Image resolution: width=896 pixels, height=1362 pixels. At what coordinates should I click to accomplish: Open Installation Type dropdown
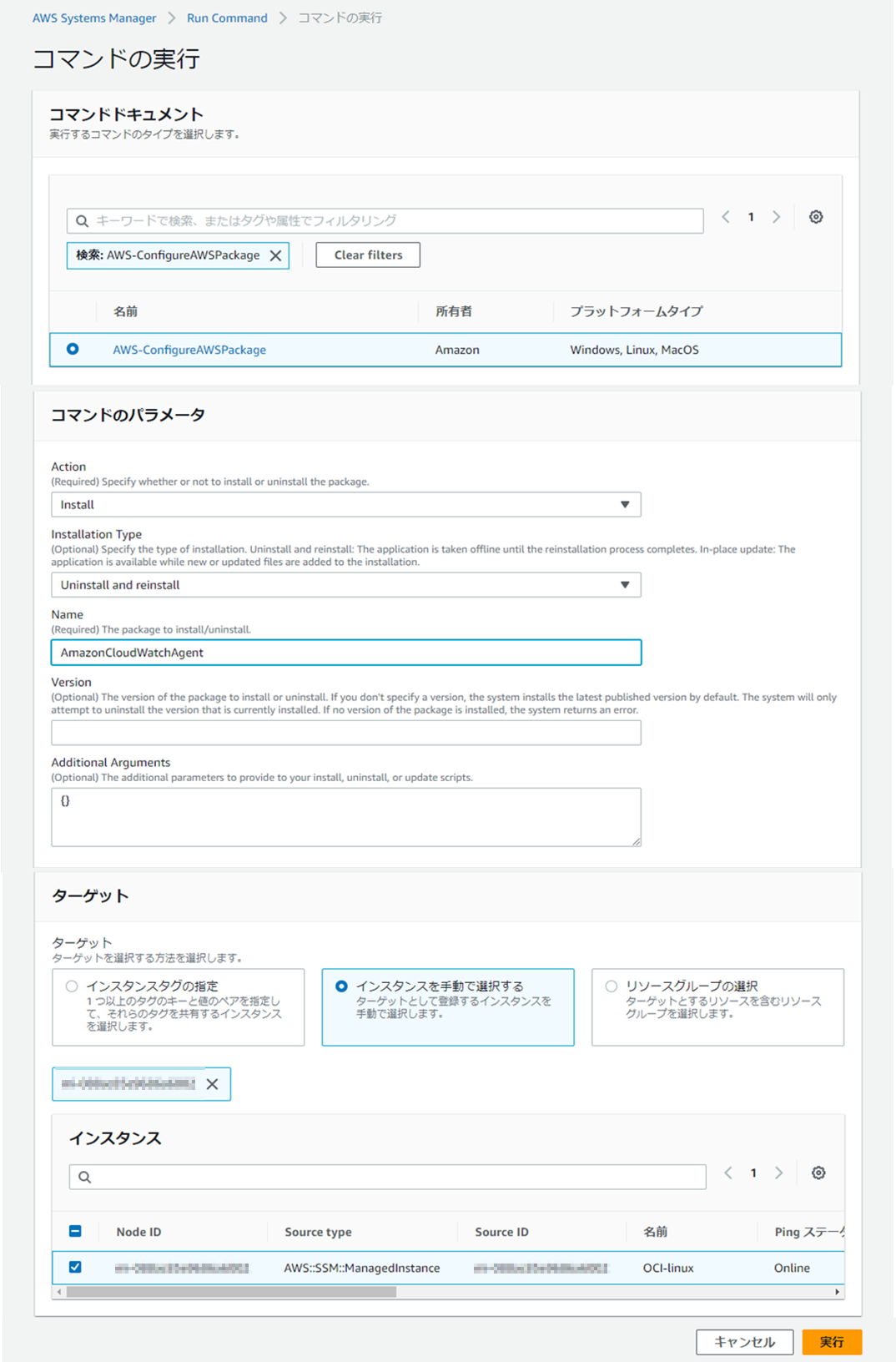pos(346,584)
